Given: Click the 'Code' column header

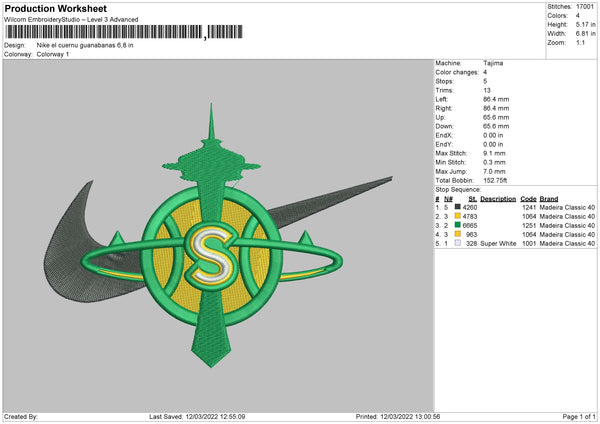Looking at the screenshot, I should coord(528,199).
